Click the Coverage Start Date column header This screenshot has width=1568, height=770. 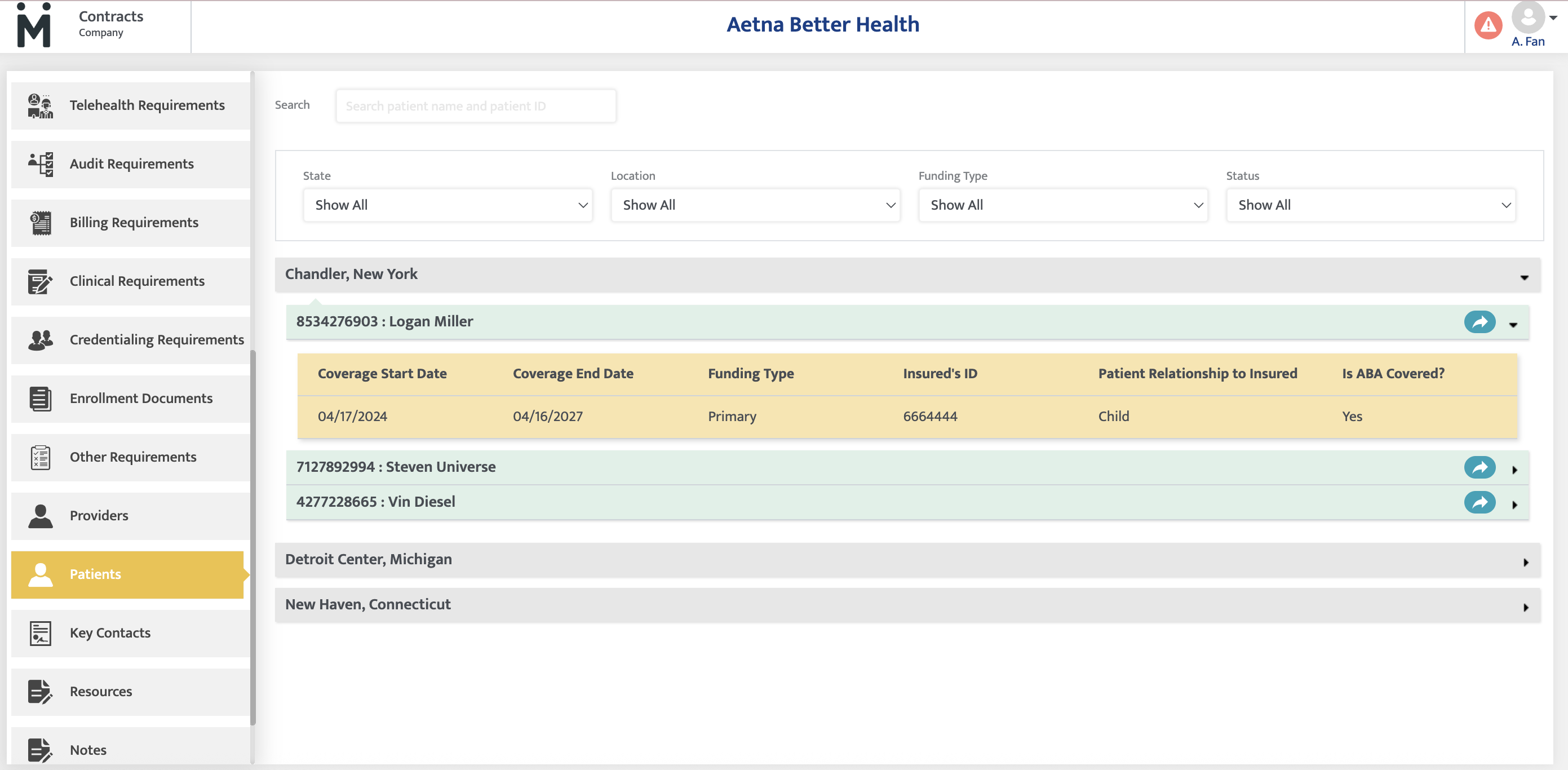click(382, 374)
